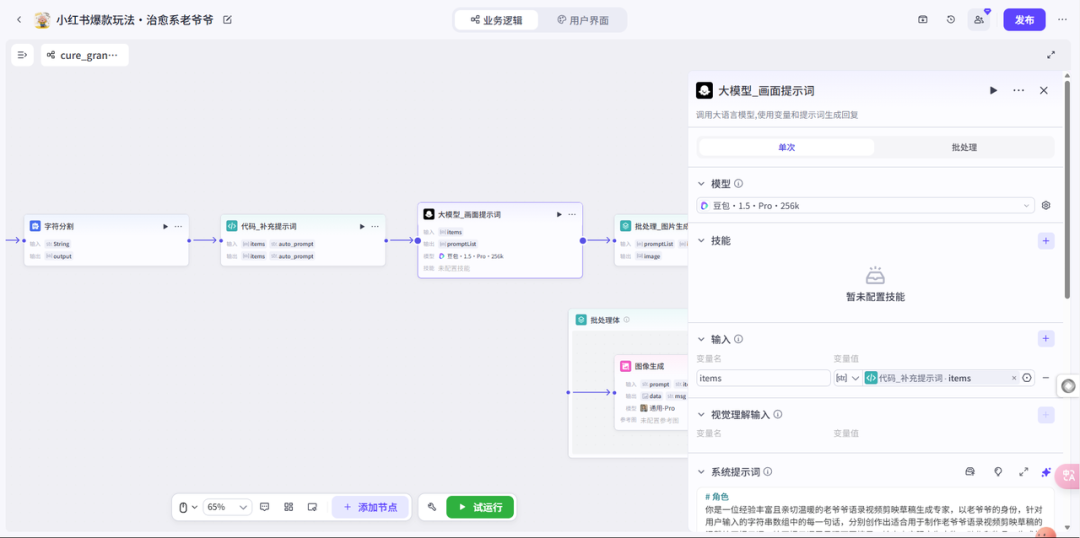Open more options on 字符分割 node
The width and height of the screenshot is (1080, 538).
[x=178, y=226]
